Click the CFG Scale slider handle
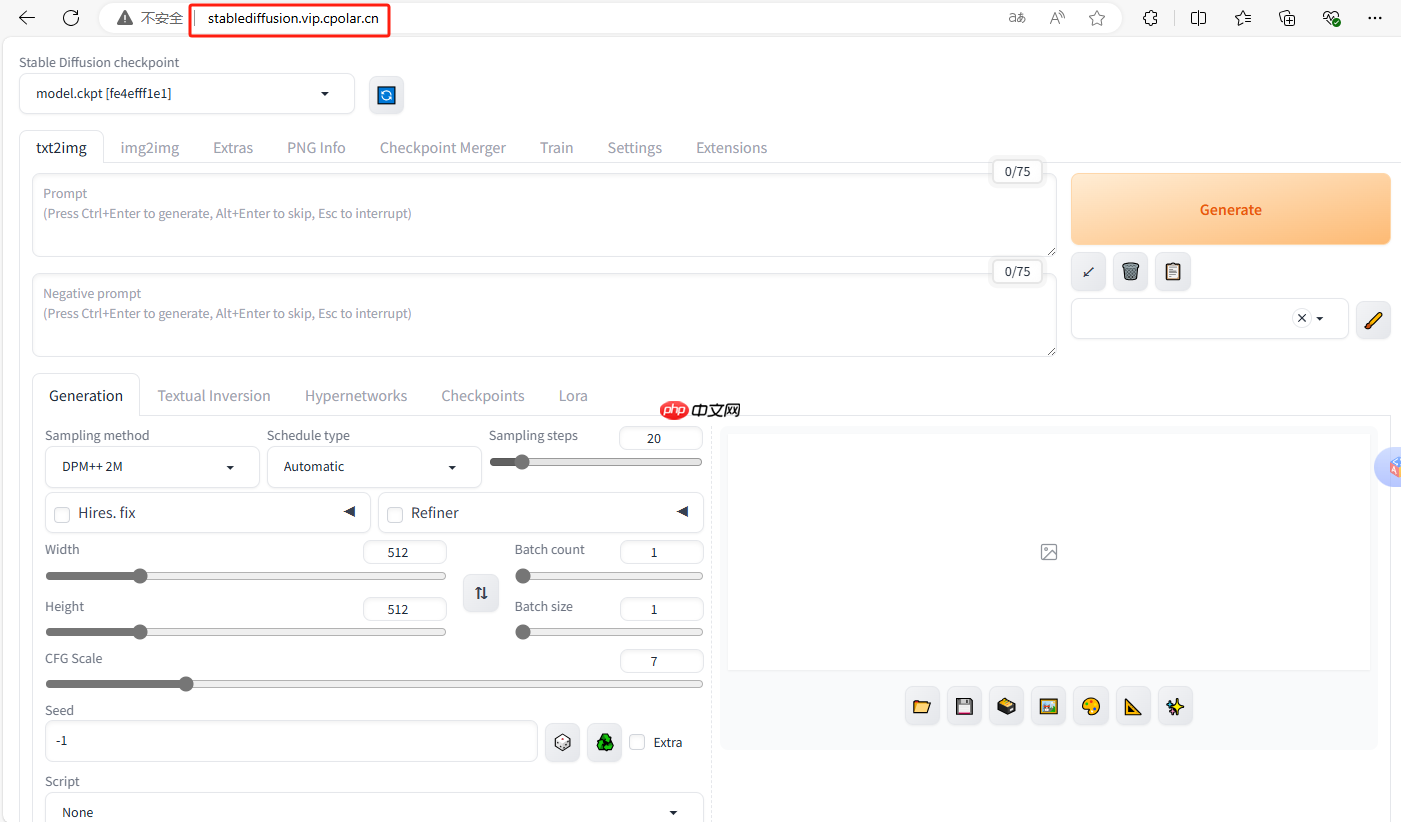 186,684
